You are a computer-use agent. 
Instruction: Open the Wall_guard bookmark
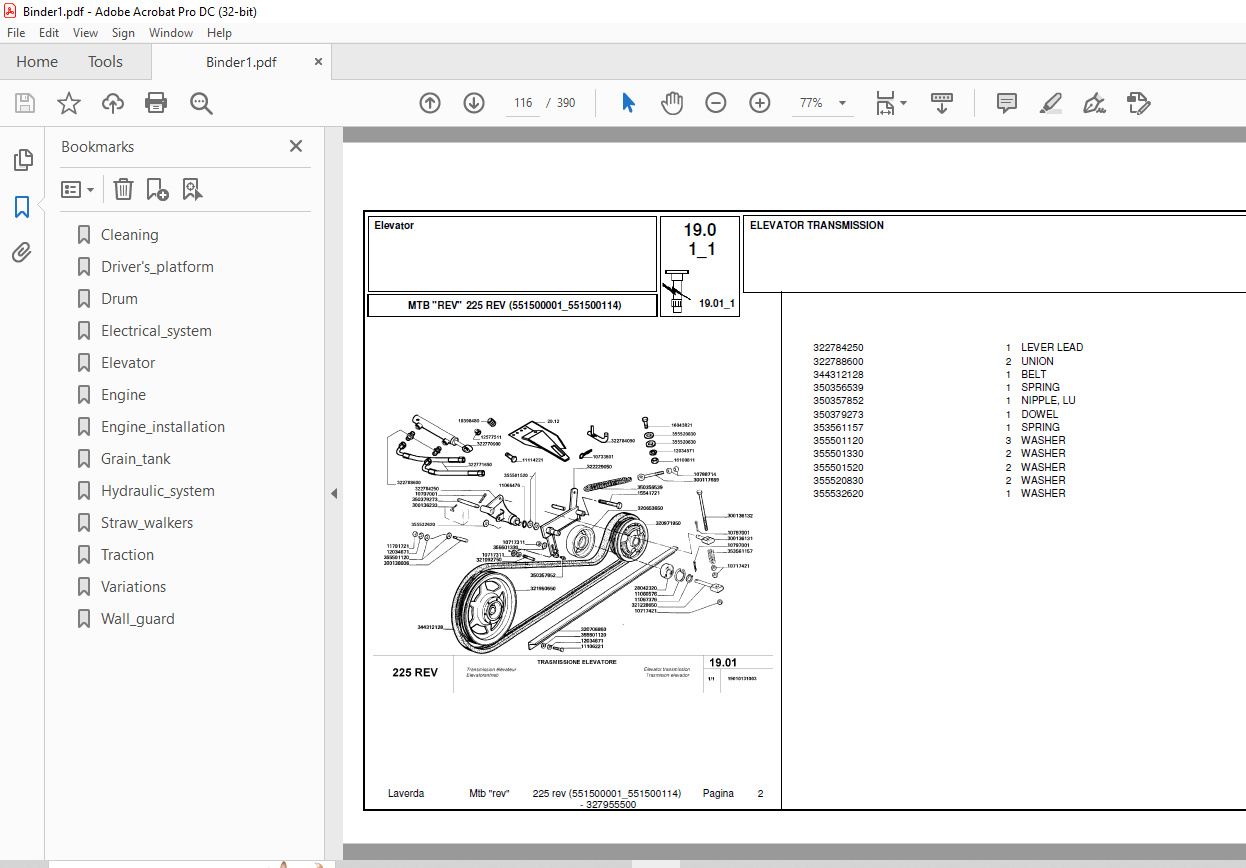point(137,619)
